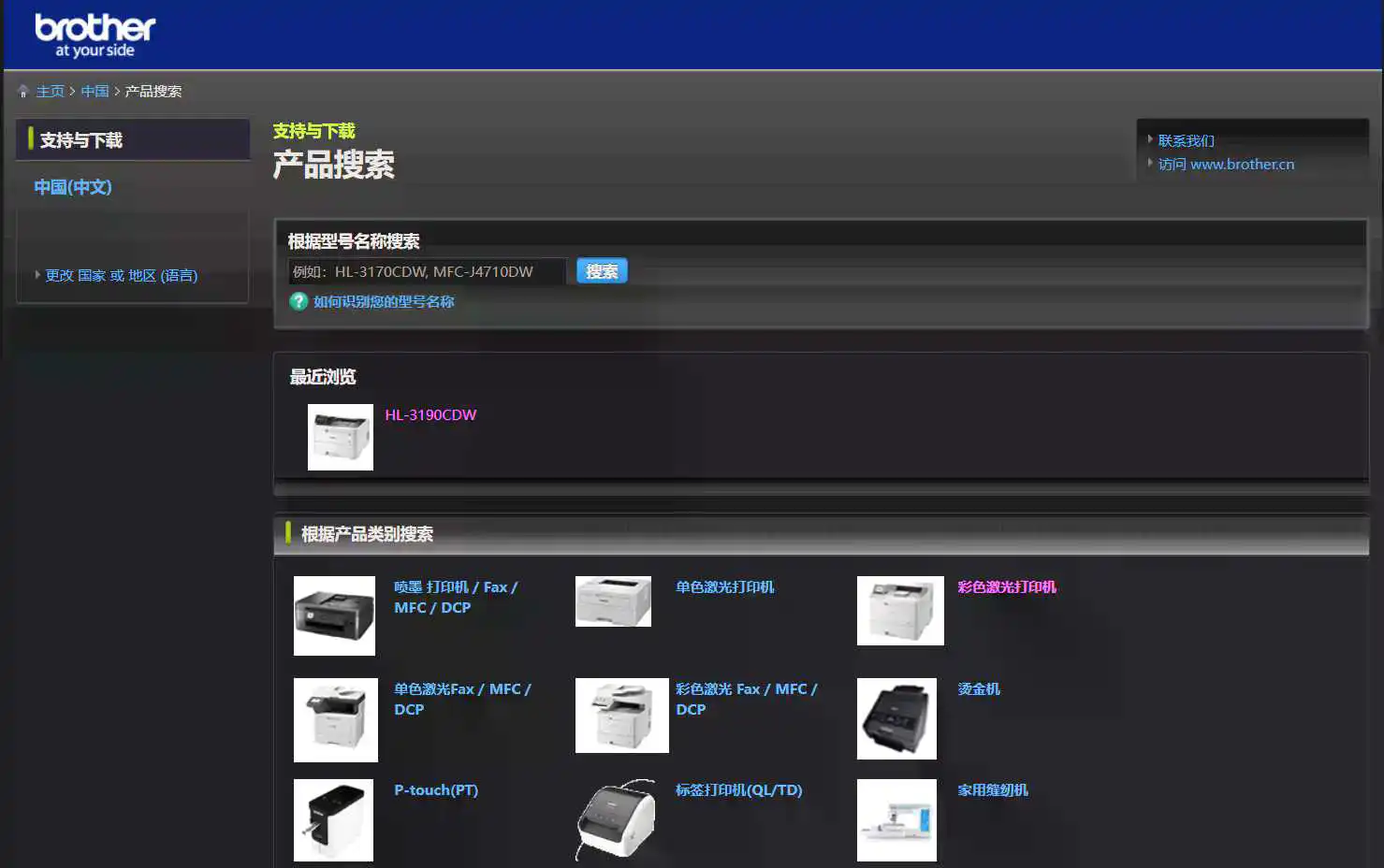Click the green question mark help icon
This screenshot has height=868, width=1384.
(x=299, y=301)
